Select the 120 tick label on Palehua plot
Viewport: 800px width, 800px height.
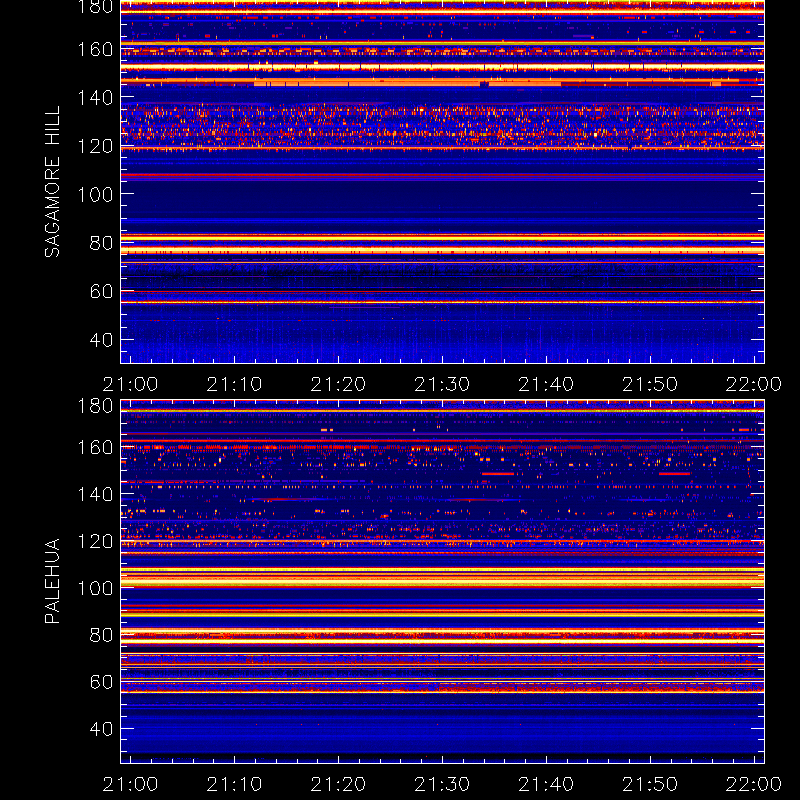point(95,541)
